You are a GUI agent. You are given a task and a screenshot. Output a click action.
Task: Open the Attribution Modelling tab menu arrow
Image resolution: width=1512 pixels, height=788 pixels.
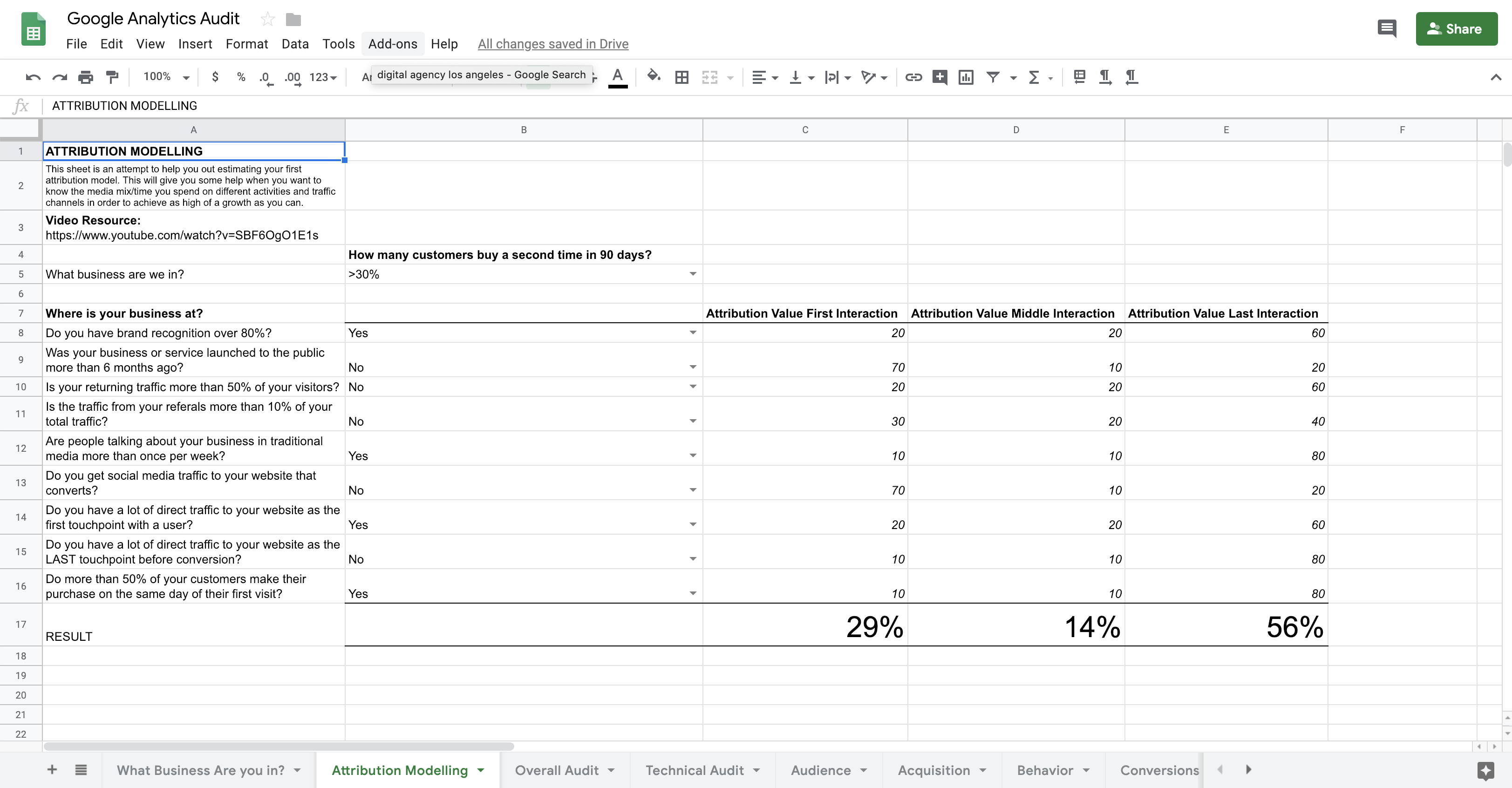click(481, 770)
